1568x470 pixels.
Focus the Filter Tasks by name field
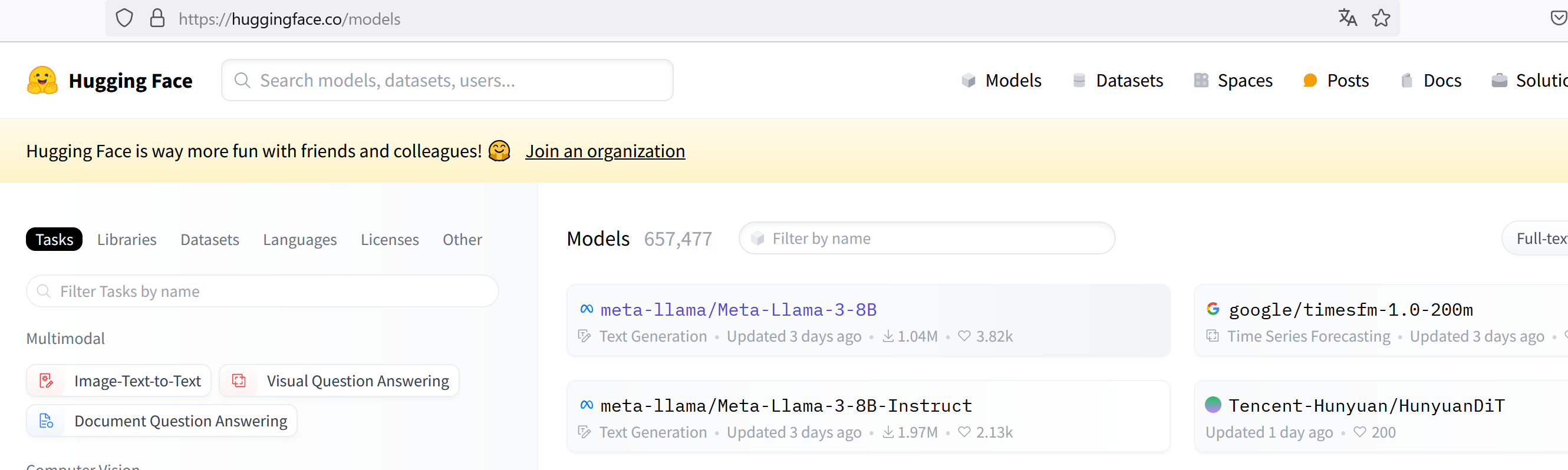click(262, 291)
